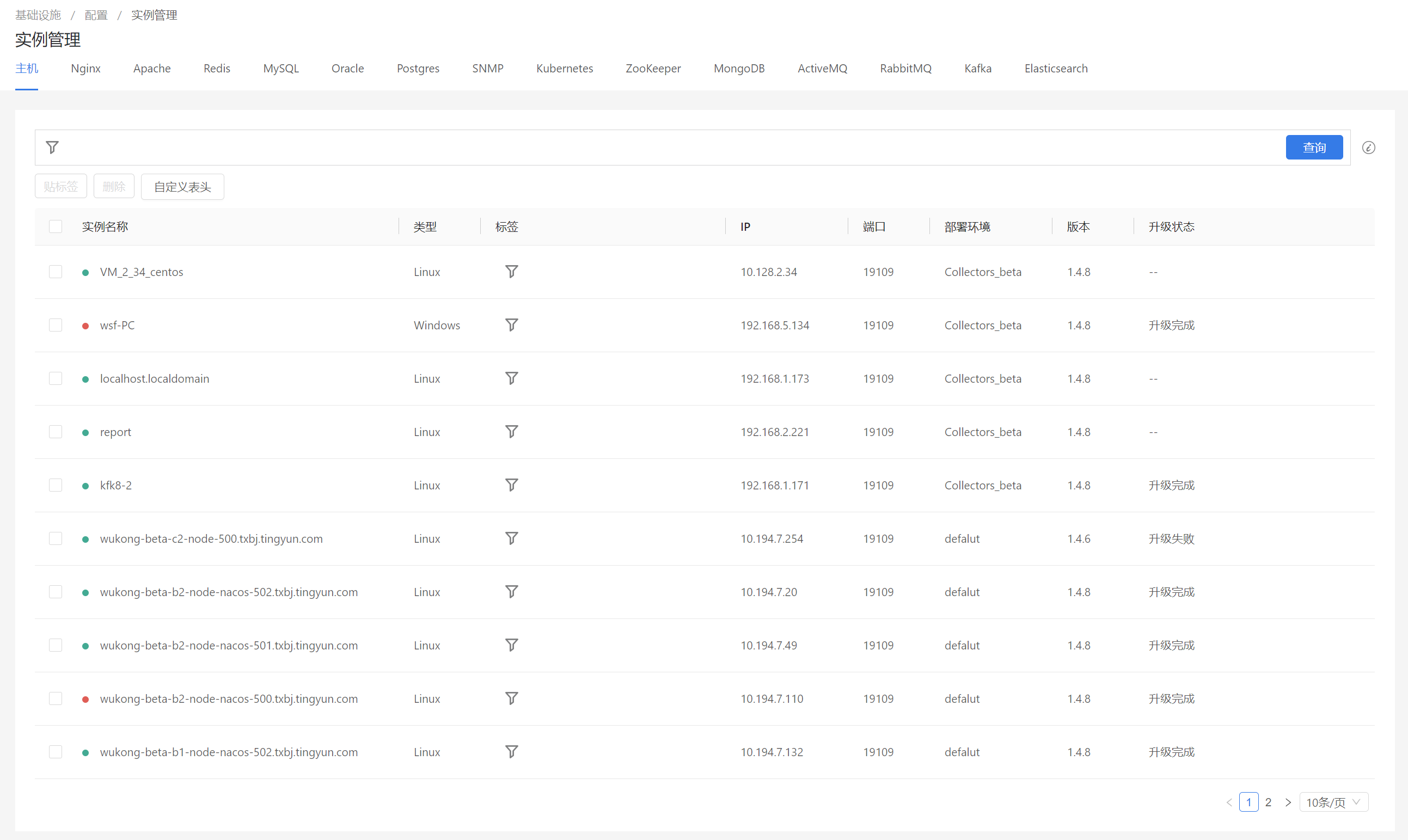1408x840 pixels.
Task: Open instance wsf-PC
Action: point(117,326)
